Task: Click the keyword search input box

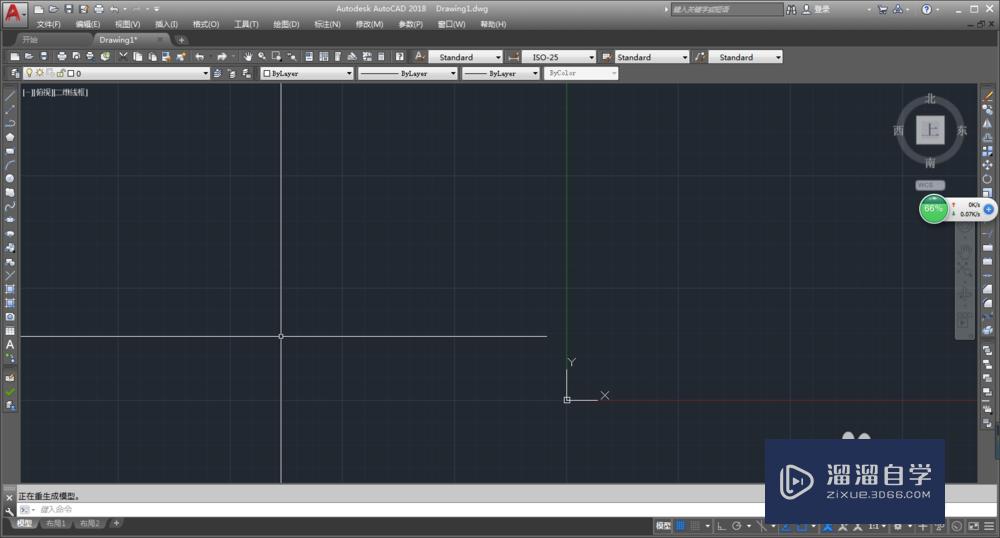Action: tap(726, 10)
